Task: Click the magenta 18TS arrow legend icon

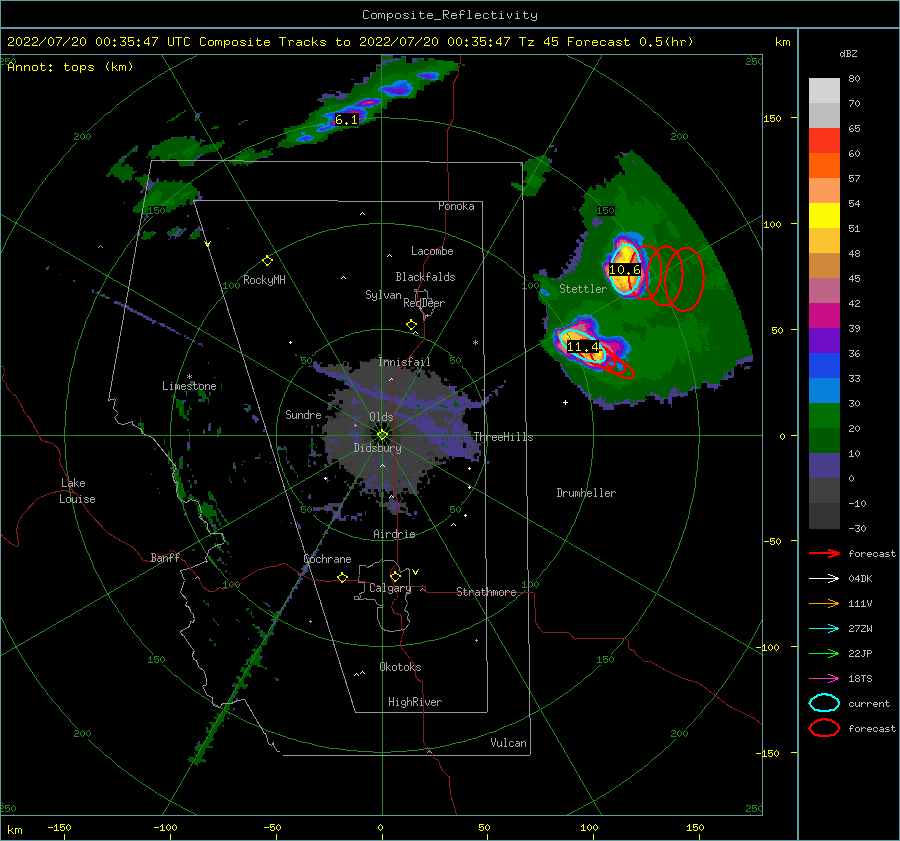Action: point(824,679)
